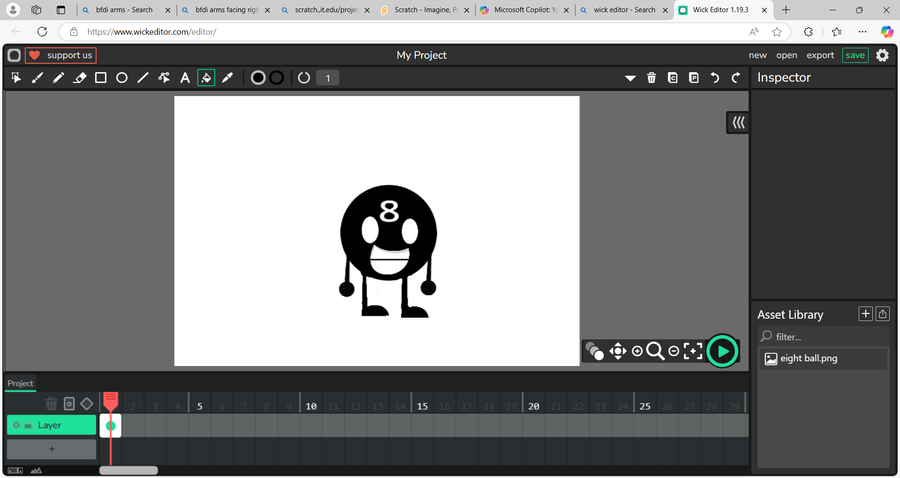
Task: Undo the last action
Action: (715, 78)
